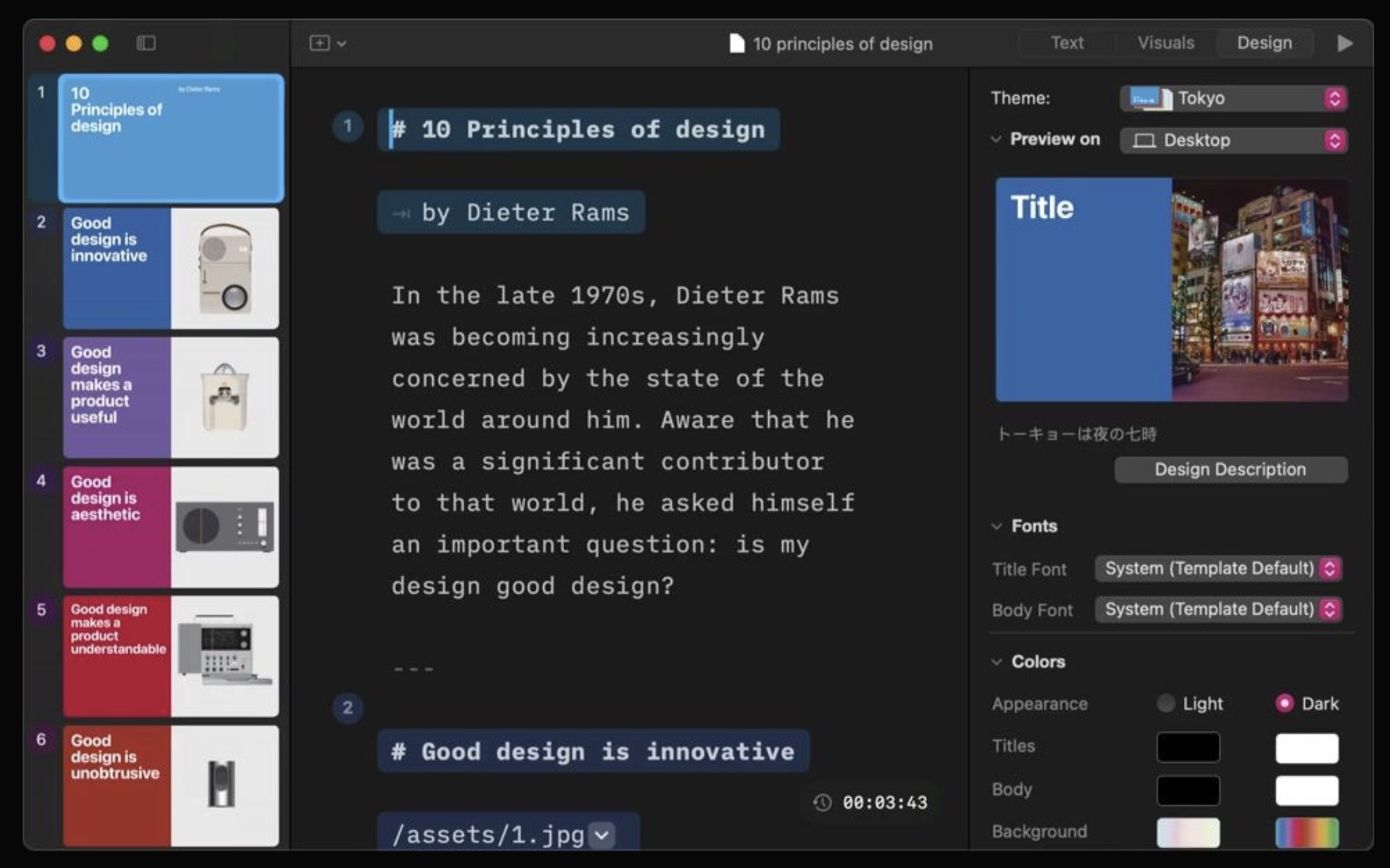Click the Tokyo theme thumbnail icon
This screenshot has width=1390, height=868.
(1150, 99)
